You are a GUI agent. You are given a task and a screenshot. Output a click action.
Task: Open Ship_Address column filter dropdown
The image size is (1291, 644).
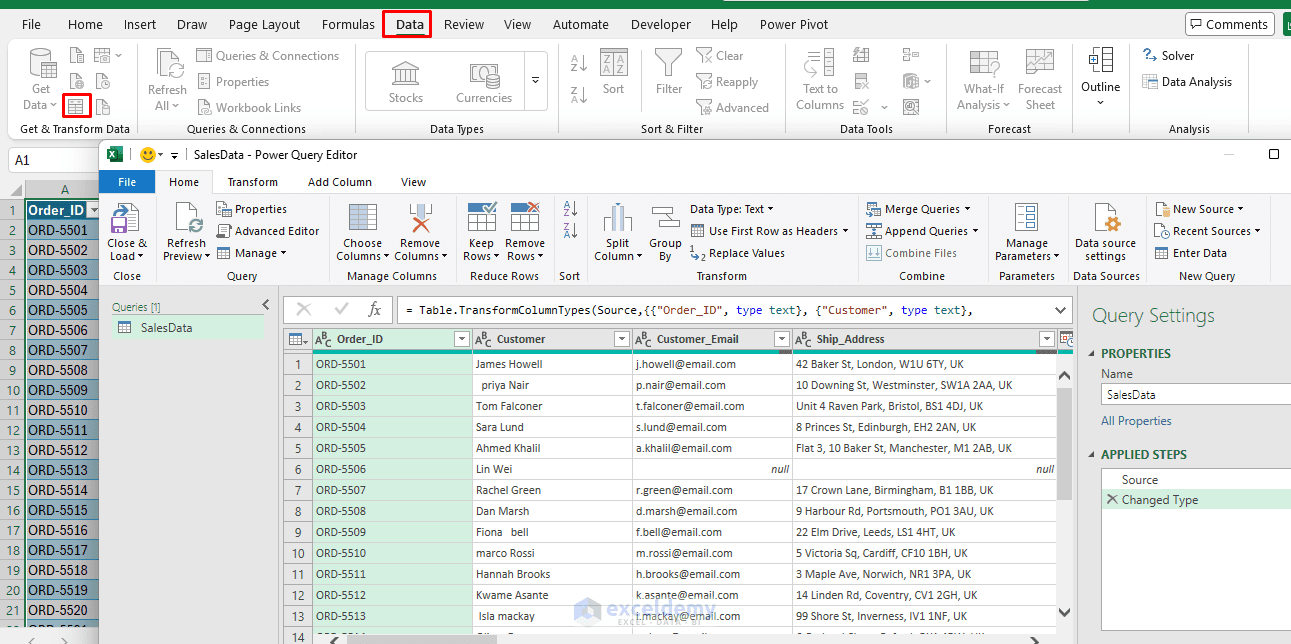tap(1046, 340)
